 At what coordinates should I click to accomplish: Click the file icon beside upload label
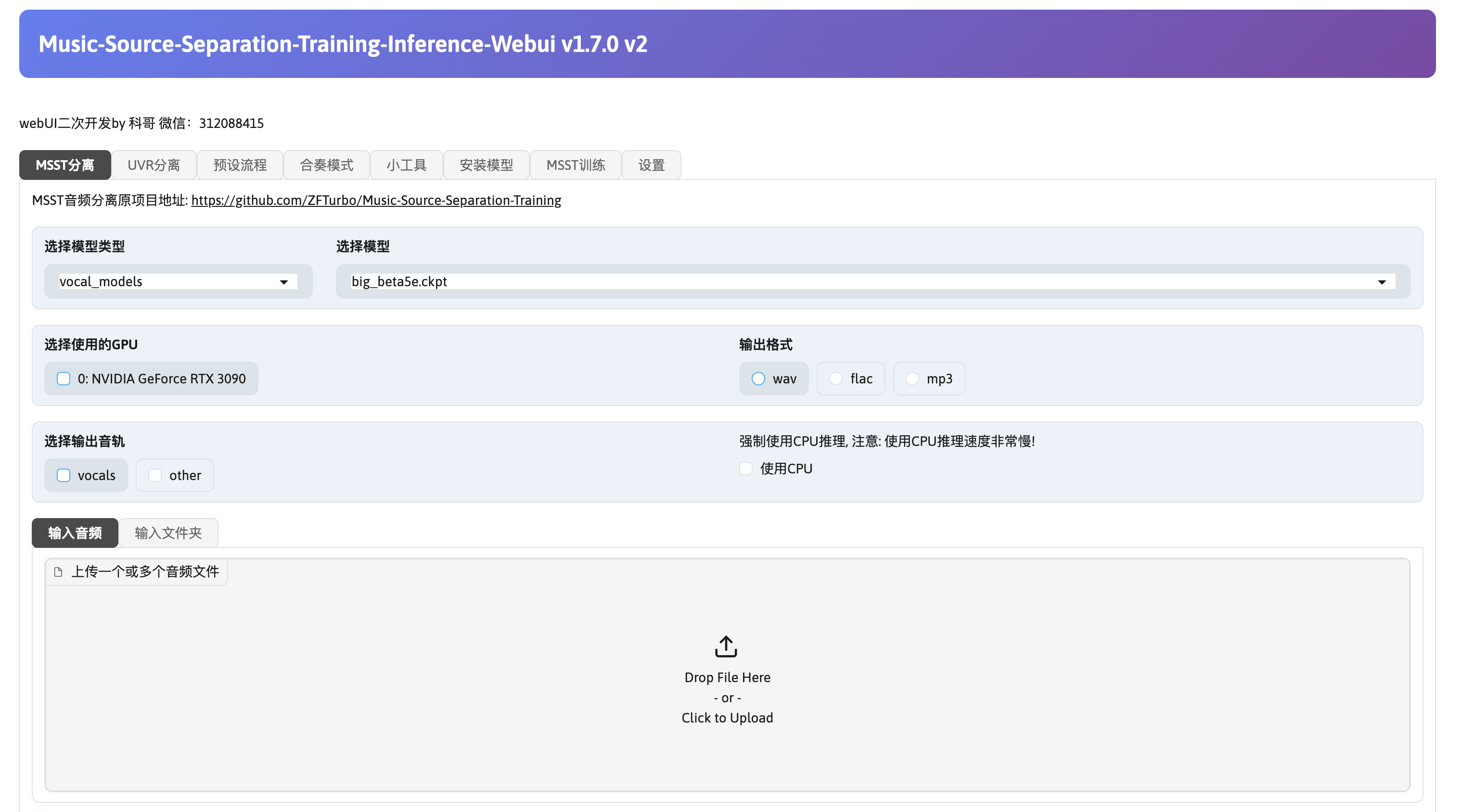pos(58,571)
